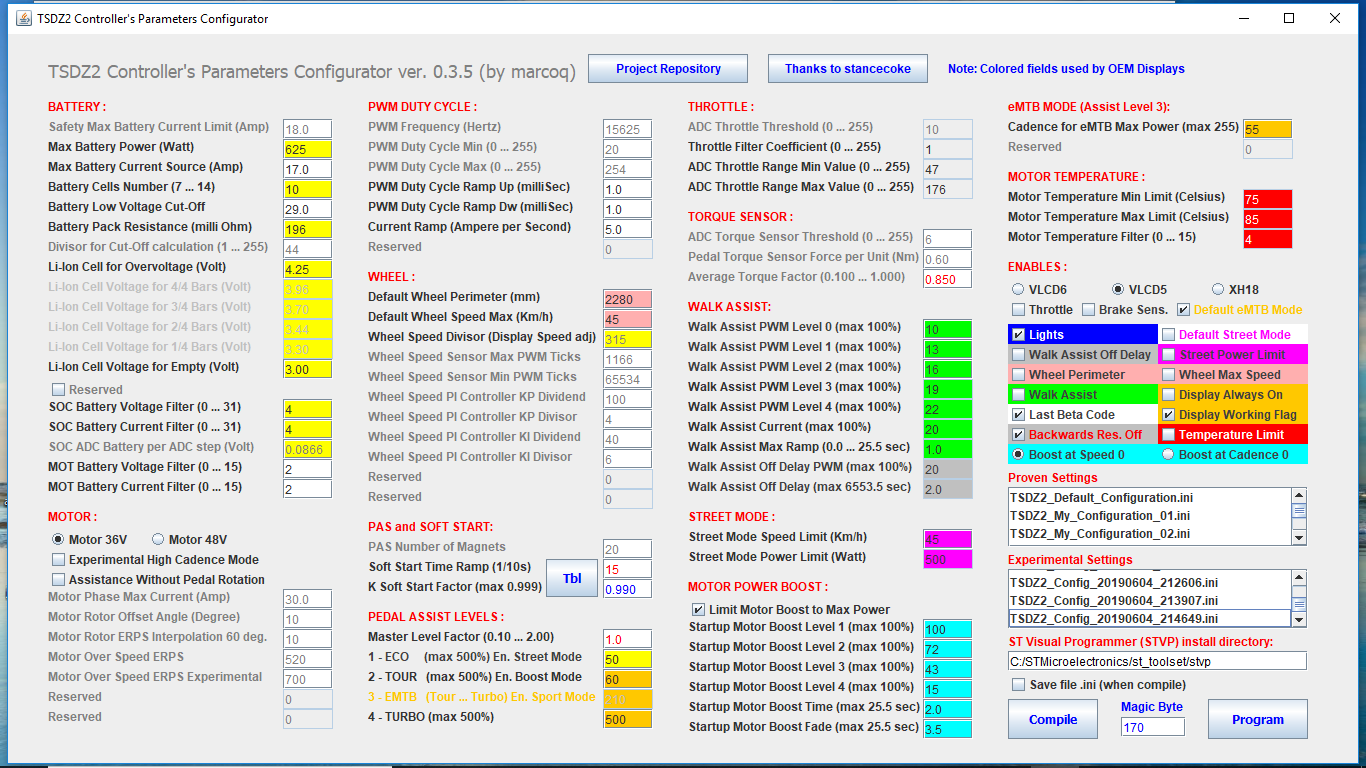Click the Thanks to stancecoke button

pos(848,69)
